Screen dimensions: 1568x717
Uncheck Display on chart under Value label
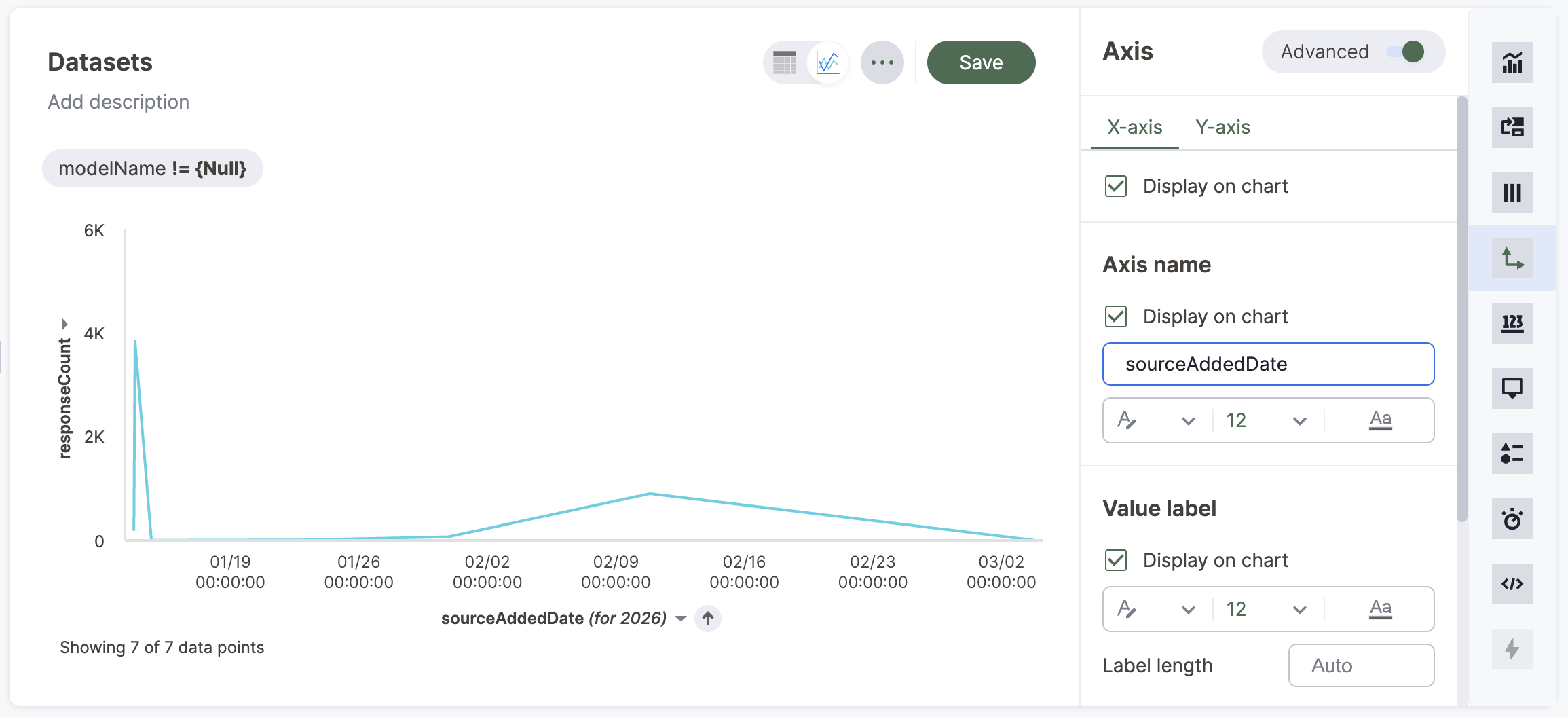[1116, 560]
